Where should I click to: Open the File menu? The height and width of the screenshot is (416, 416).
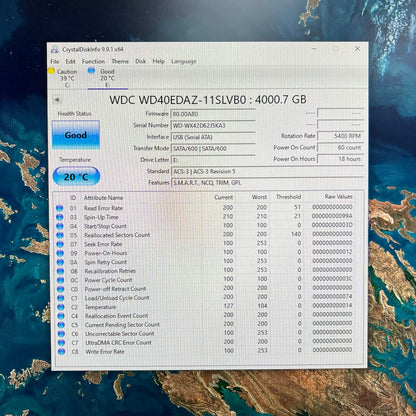[x=55, y=62]
